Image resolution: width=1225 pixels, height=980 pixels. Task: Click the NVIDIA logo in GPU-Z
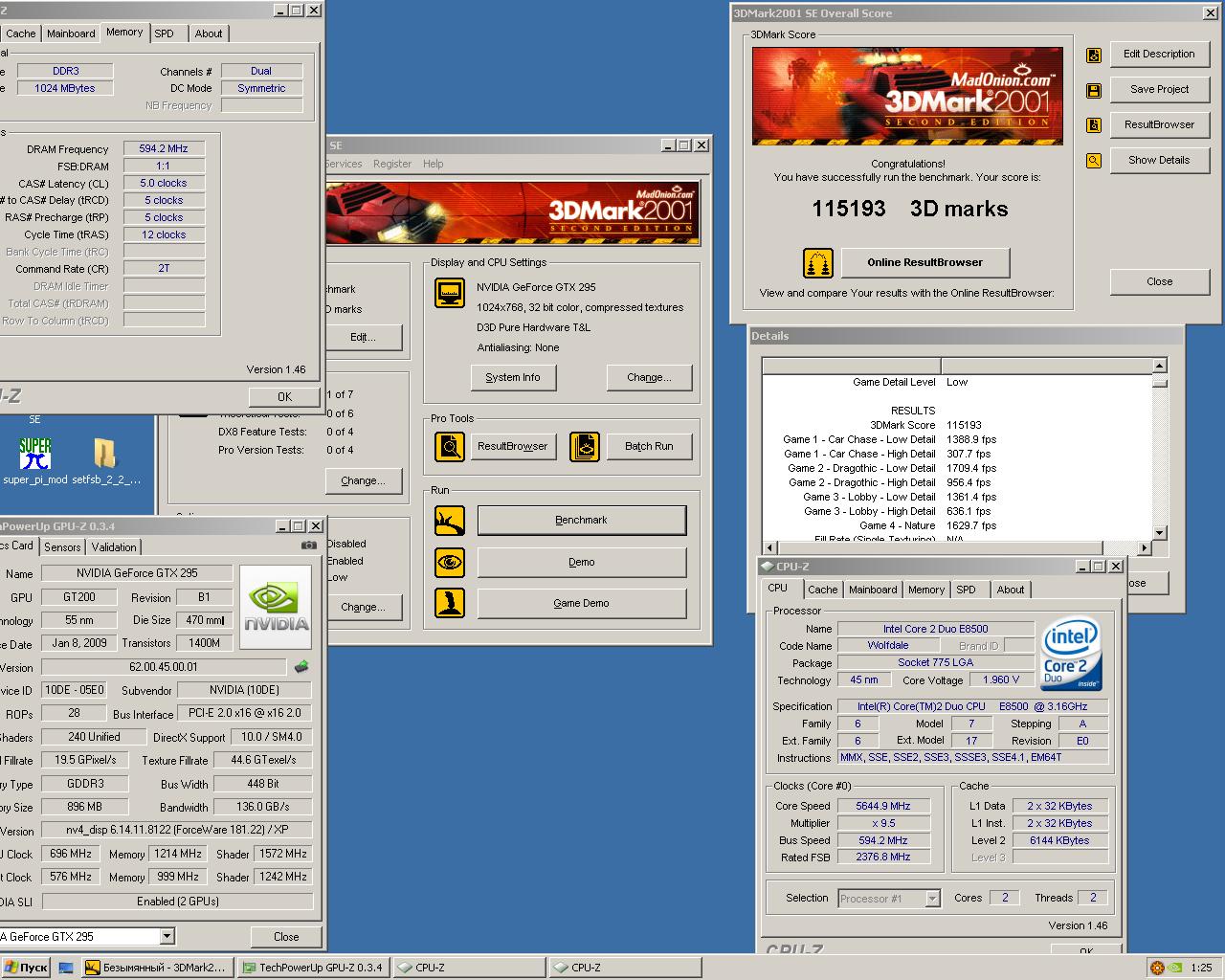pyautogui.click(x=276, y=609)
